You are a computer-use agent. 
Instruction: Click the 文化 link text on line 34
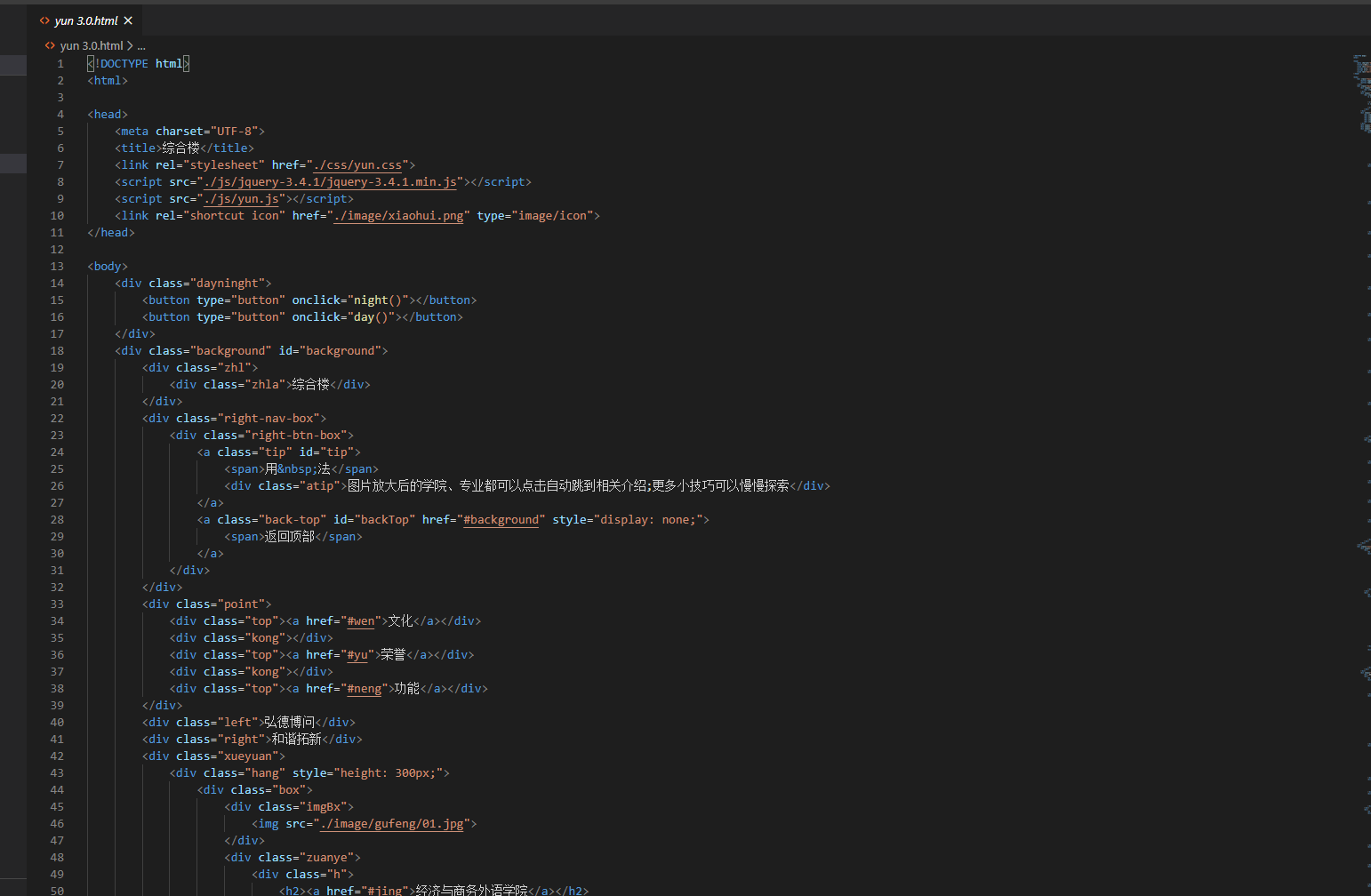click(x=401, y=621)
